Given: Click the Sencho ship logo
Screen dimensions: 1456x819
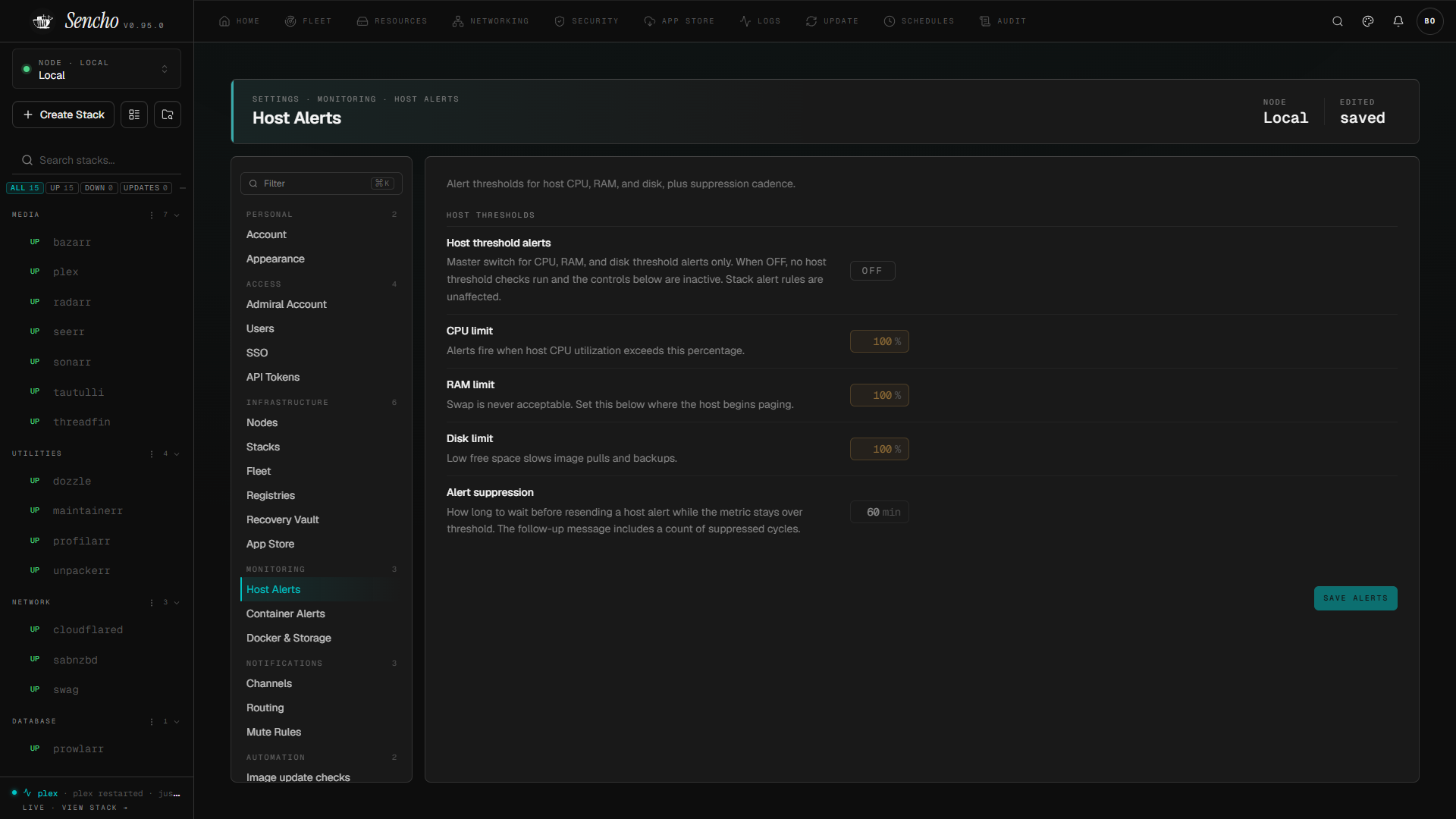Looking at the screenshot, I should (42, 21).
